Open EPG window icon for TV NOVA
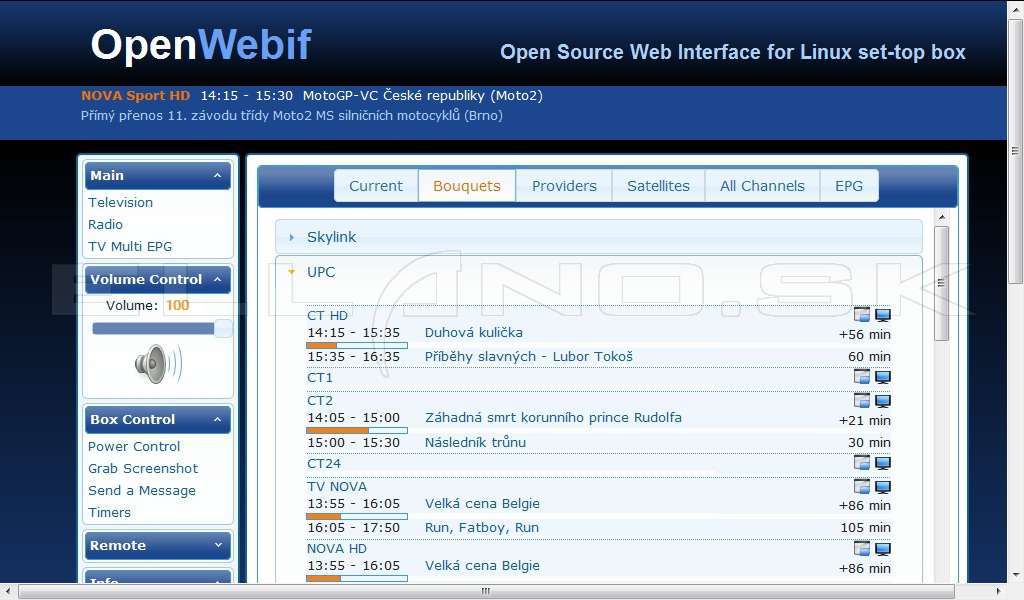This screenshot has height=600, width=1024. (x=861, y=486)
